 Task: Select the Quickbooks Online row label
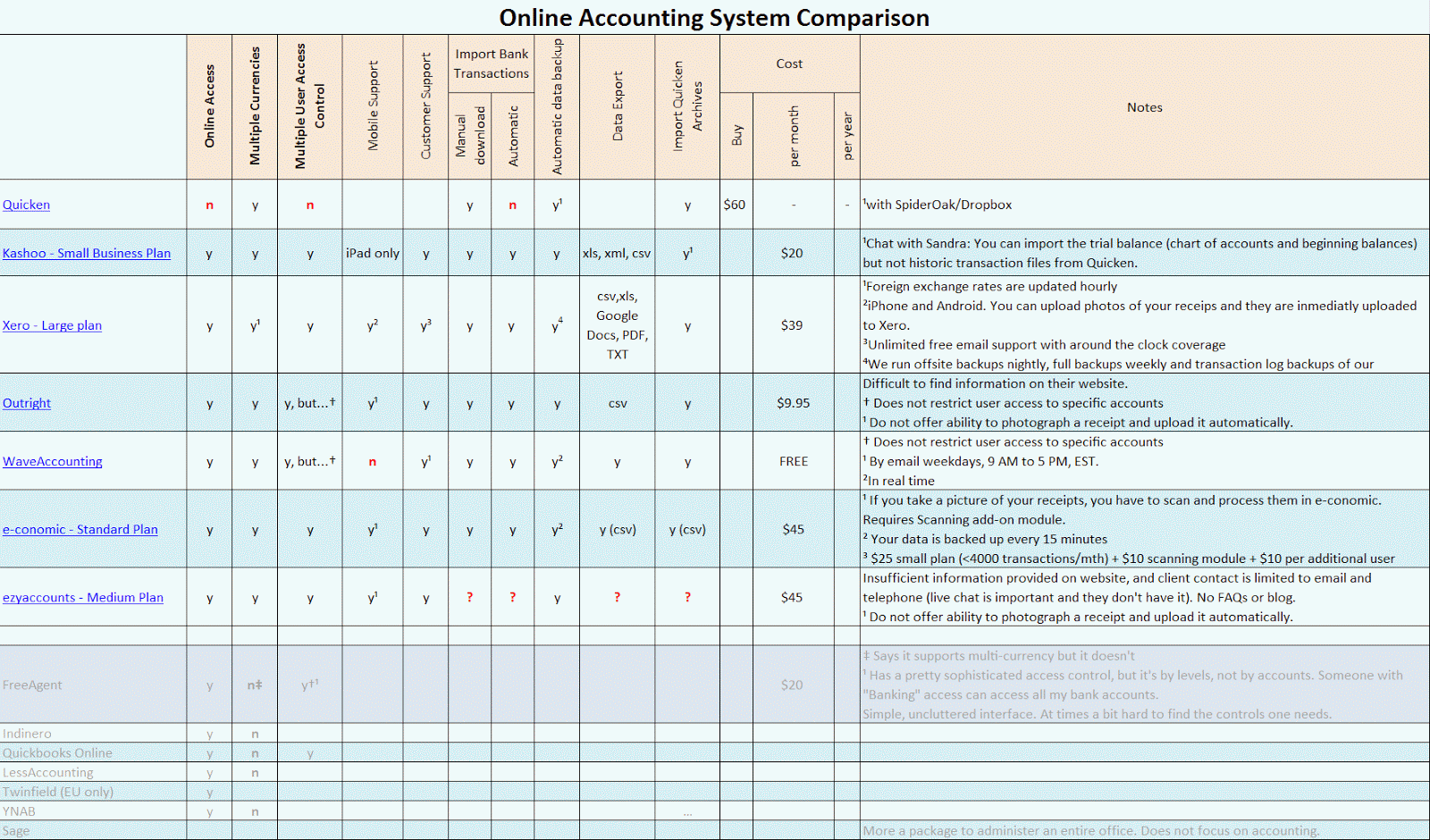coord(57,753)
